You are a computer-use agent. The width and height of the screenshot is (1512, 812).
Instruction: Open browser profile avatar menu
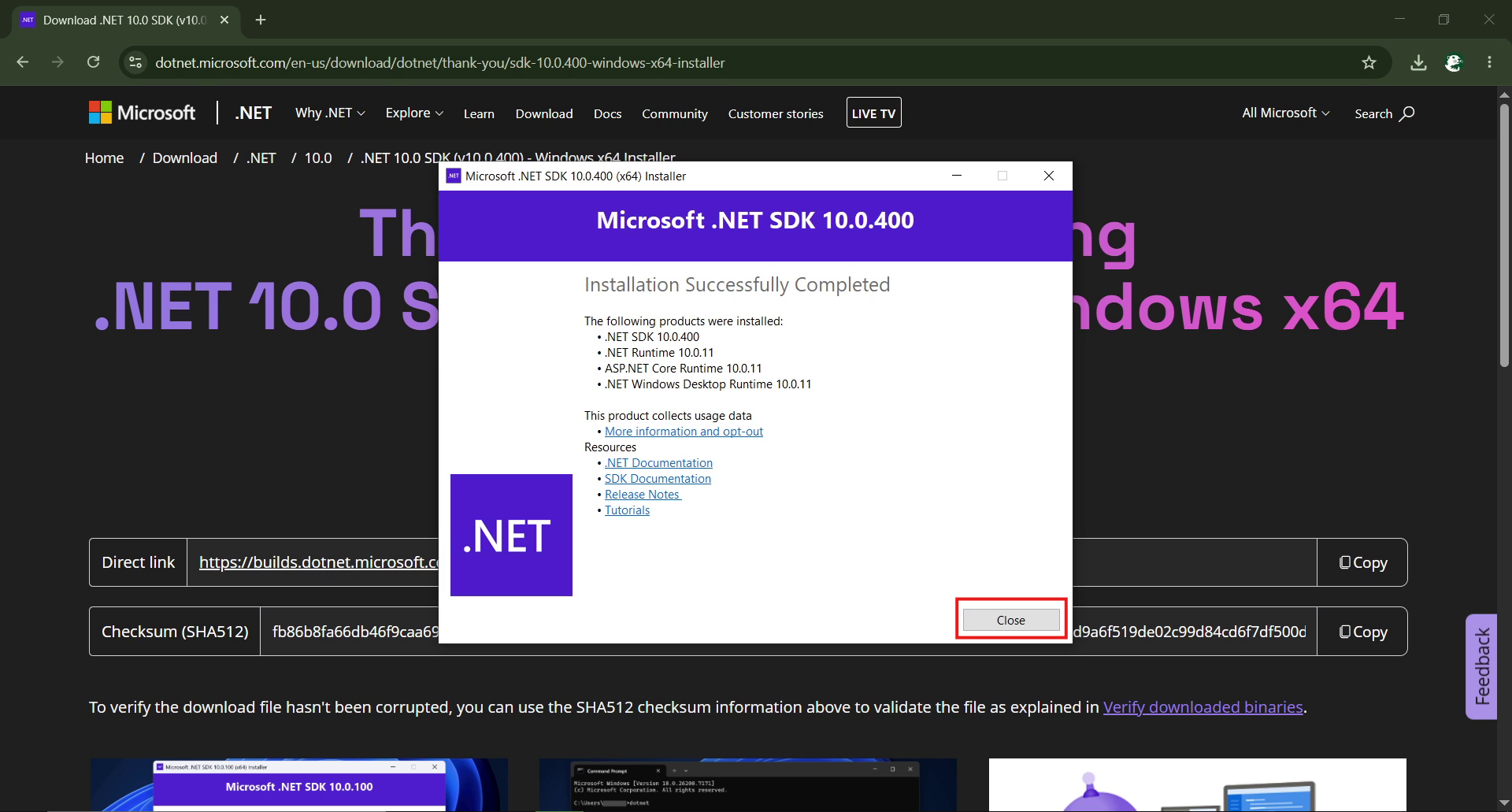[1454, 62]
